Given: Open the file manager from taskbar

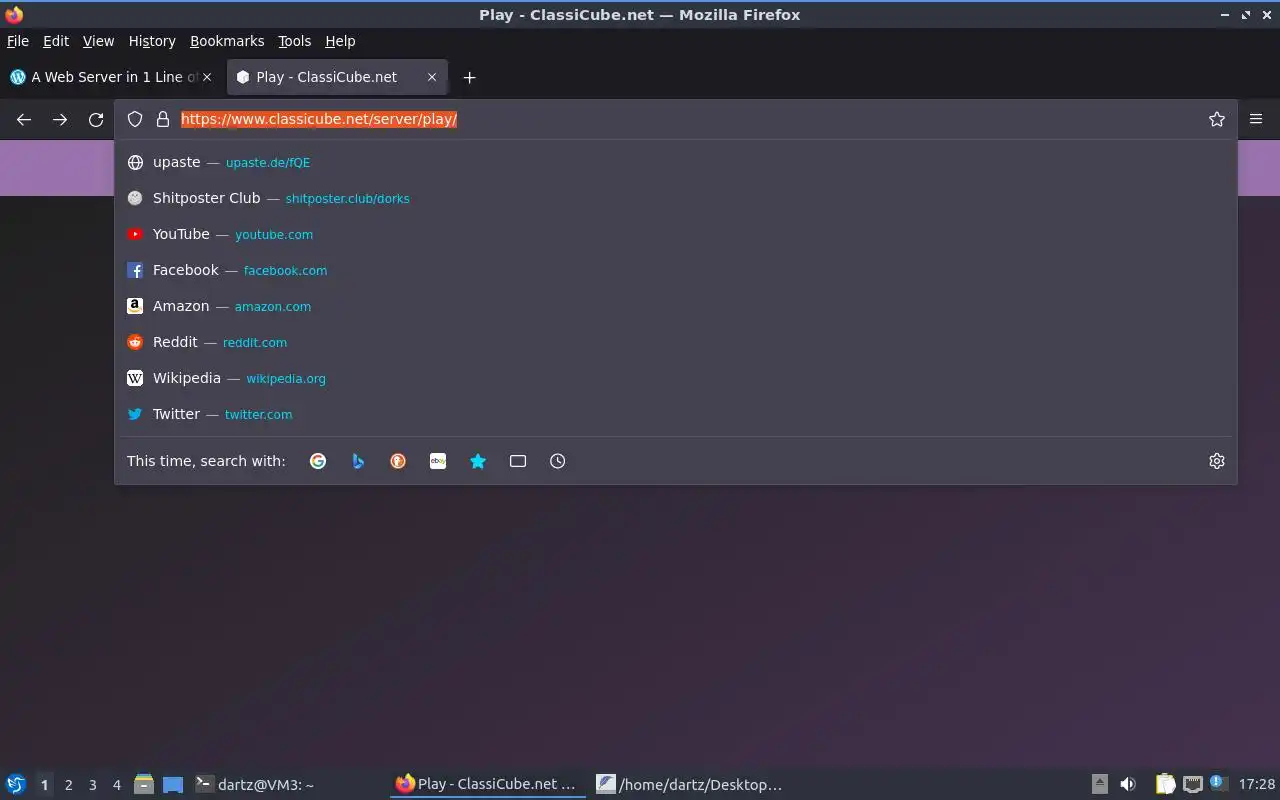Looking at the screenshot, I should pos(144,784).
